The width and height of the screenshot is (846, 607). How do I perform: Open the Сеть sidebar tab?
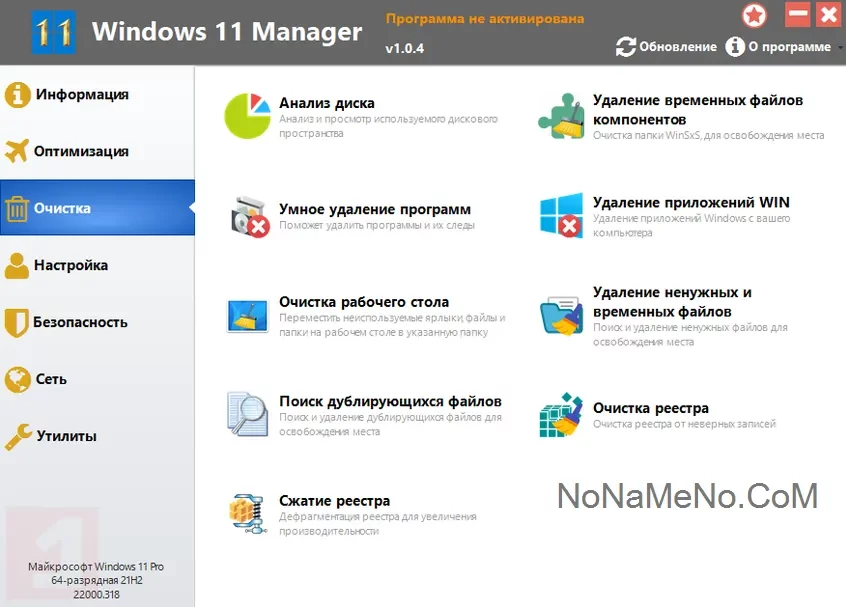tap(50, 380)
